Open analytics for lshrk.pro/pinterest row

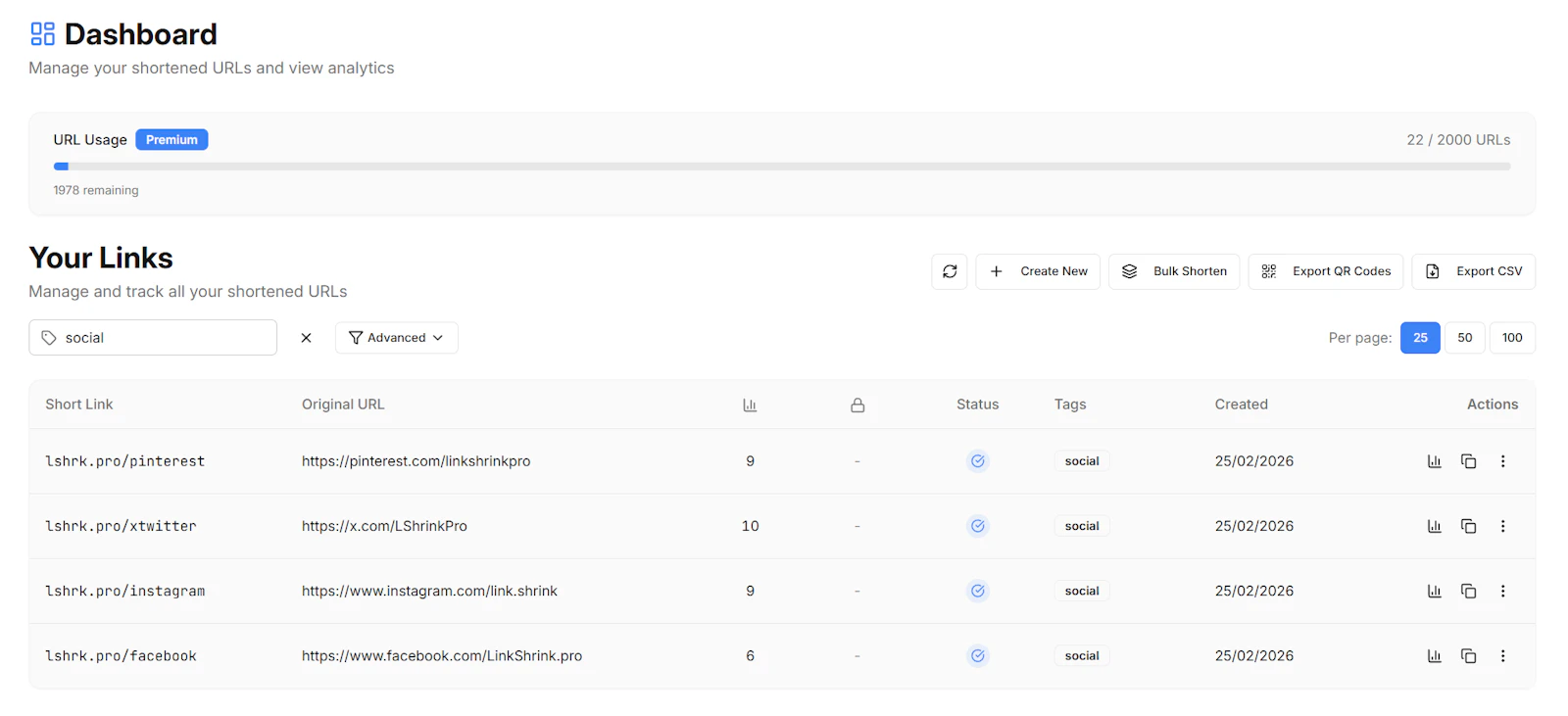coord(1434,461)
